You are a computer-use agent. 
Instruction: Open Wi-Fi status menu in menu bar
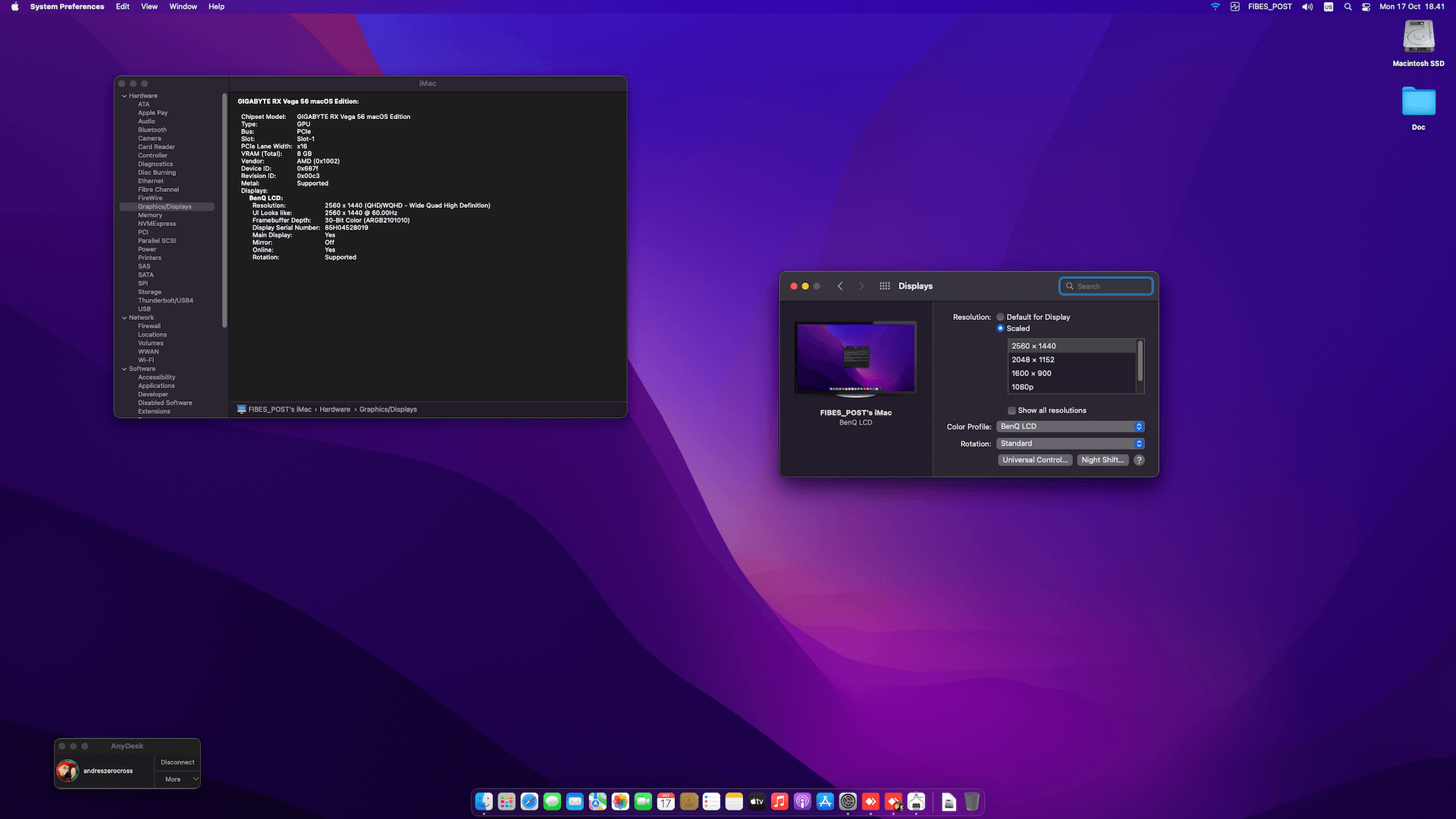pos(1215,7)
